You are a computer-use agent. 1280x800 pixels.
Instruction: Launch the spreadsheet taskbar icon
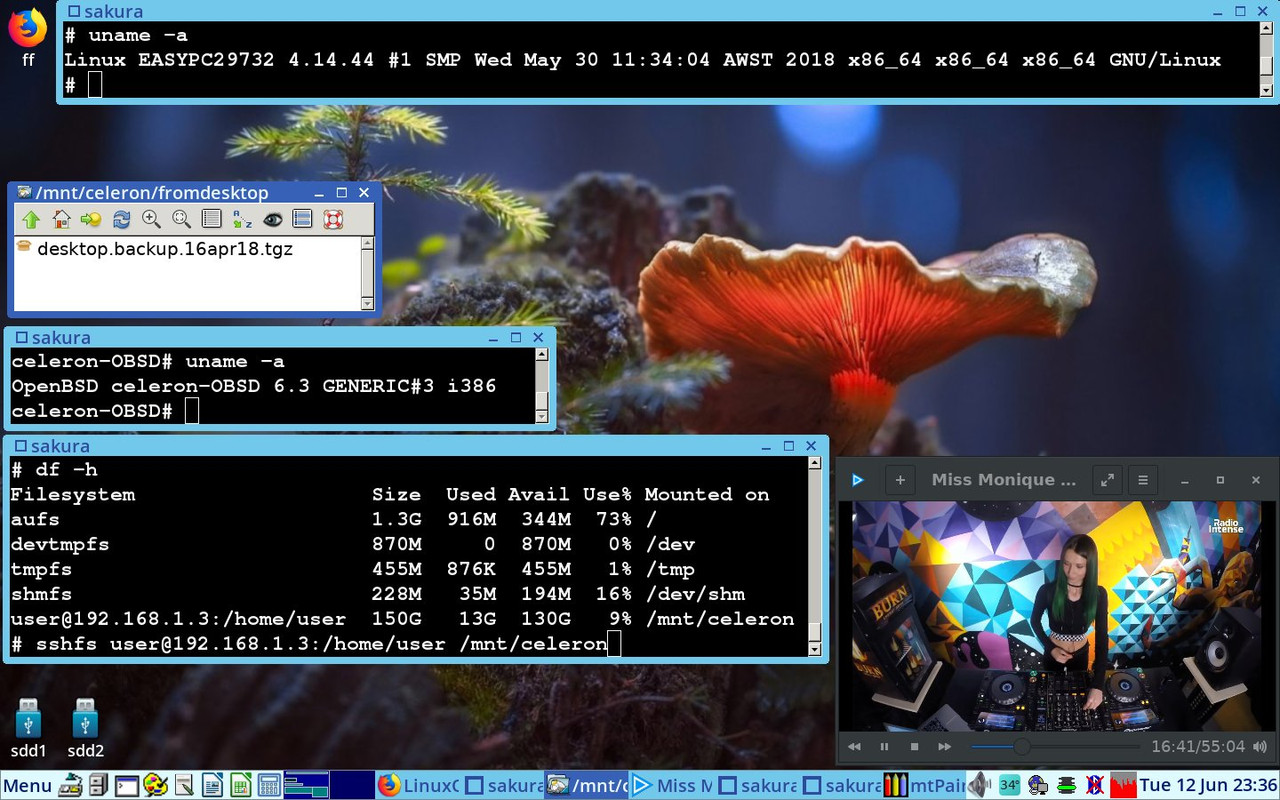(240, 786)
